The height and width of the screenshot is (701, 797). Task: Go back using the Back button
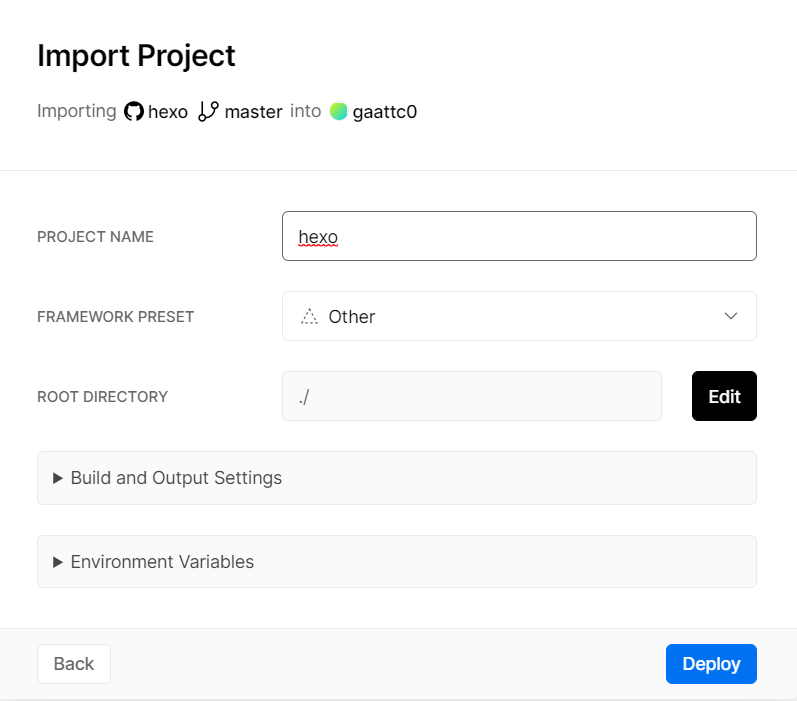click(74, 664)
